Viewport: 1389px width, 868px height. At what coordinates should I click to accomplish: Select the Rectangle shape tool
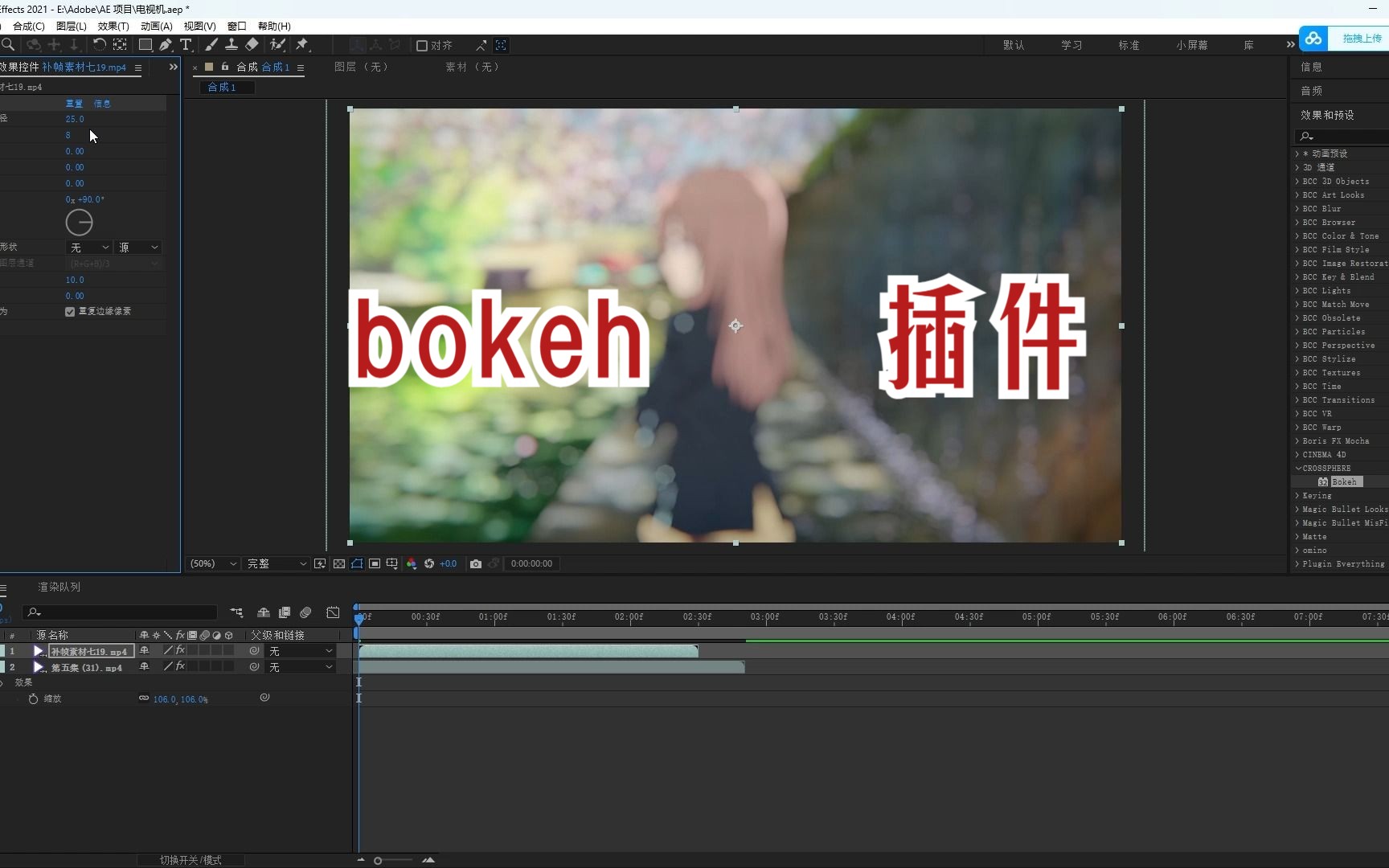(x=145, y=45)
